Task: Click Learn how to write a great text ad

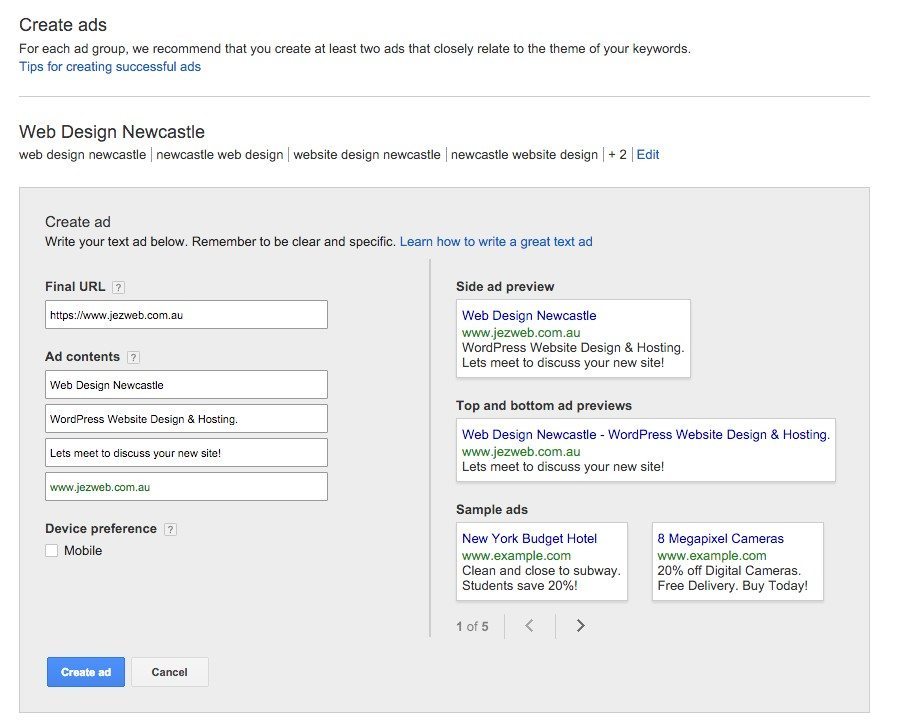Action: (x=496, y=241)
